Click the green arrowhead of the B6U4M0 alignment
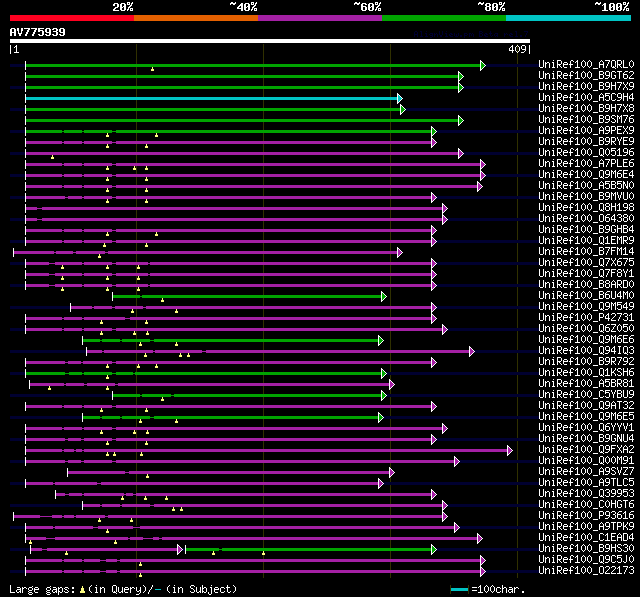Image resolution: width=640 pixels, height=597 pixels. (384, 297)
